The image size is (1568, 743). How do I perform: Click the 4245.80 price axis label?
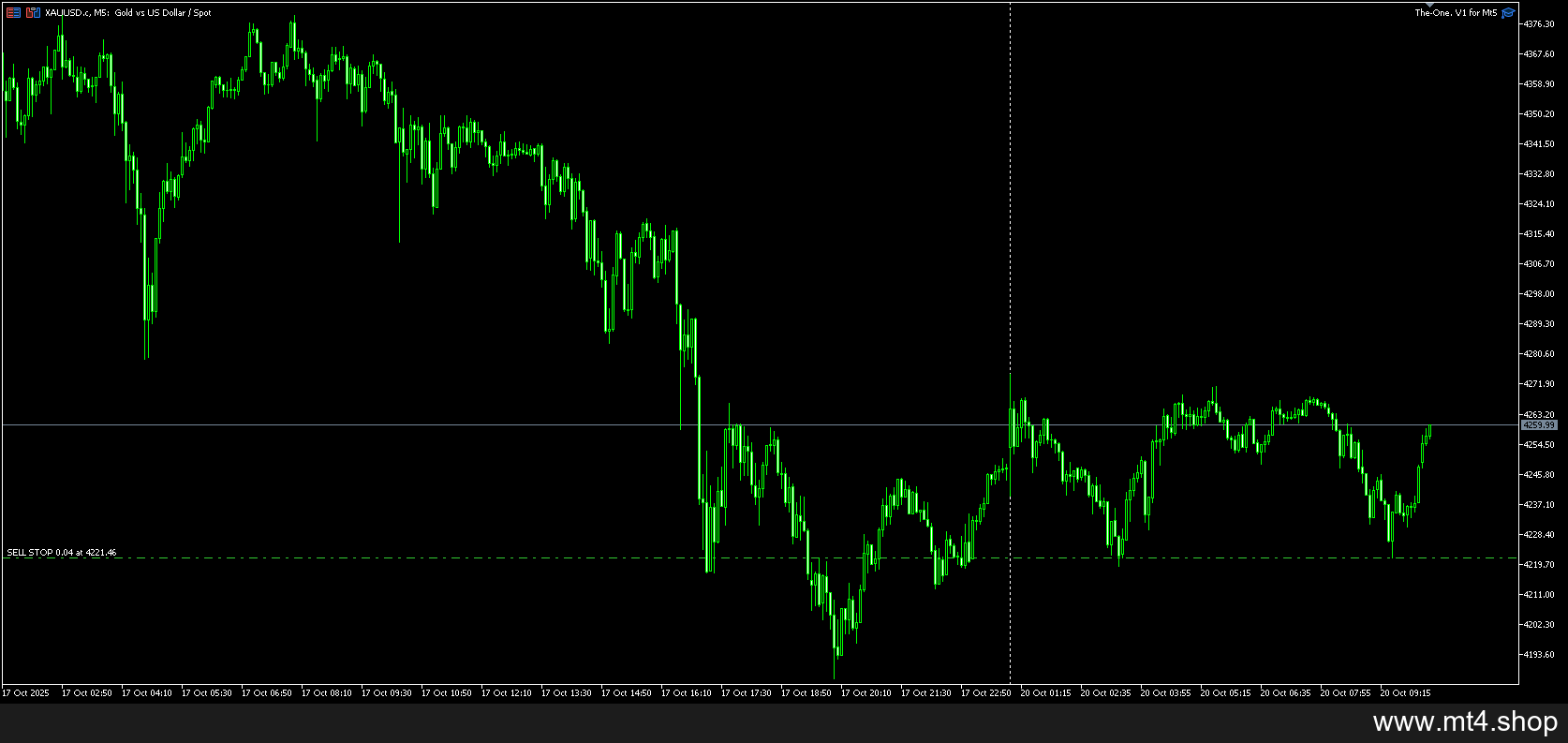pos(1539,475)
